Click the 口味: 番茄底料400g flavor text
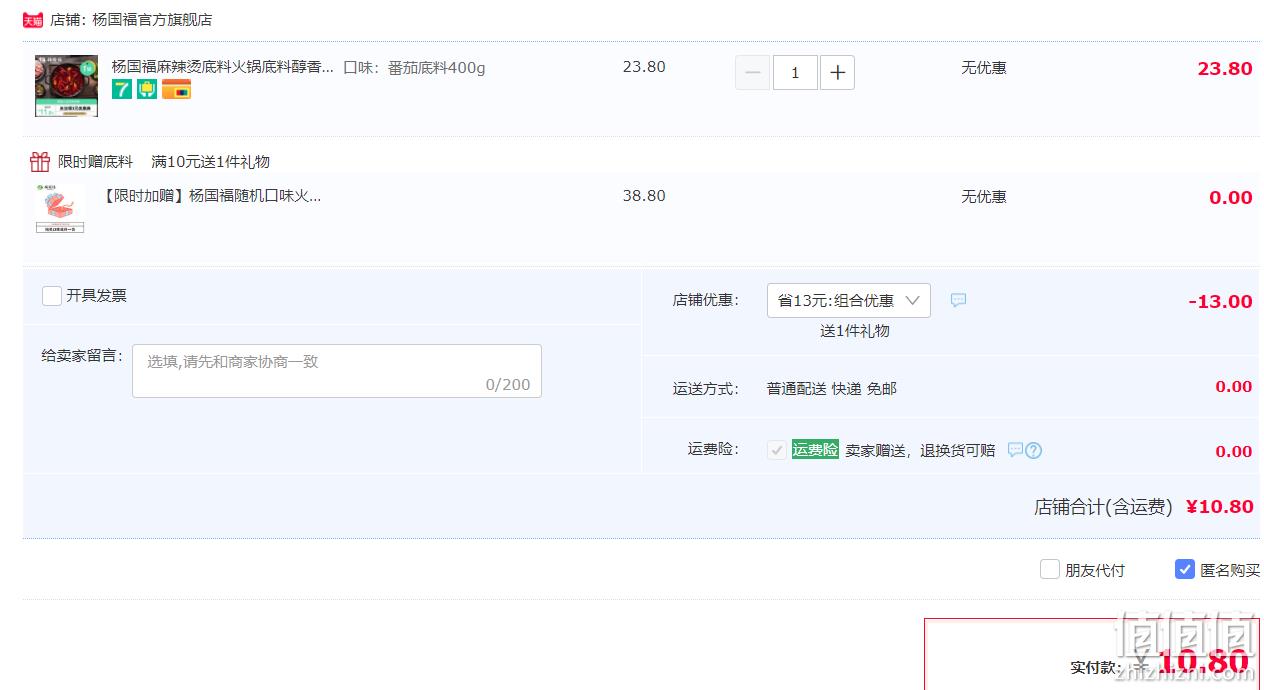This screenshot has width=1264, height=690. tap(414, 67)
